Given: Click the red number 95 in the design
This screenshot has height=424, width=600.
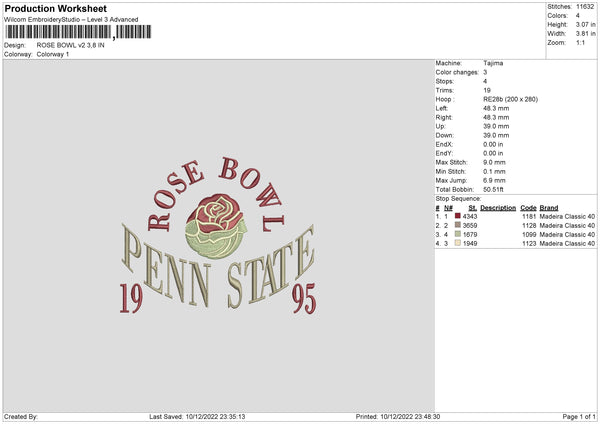Looking at the screenshot, I should (x=304, y=298).
